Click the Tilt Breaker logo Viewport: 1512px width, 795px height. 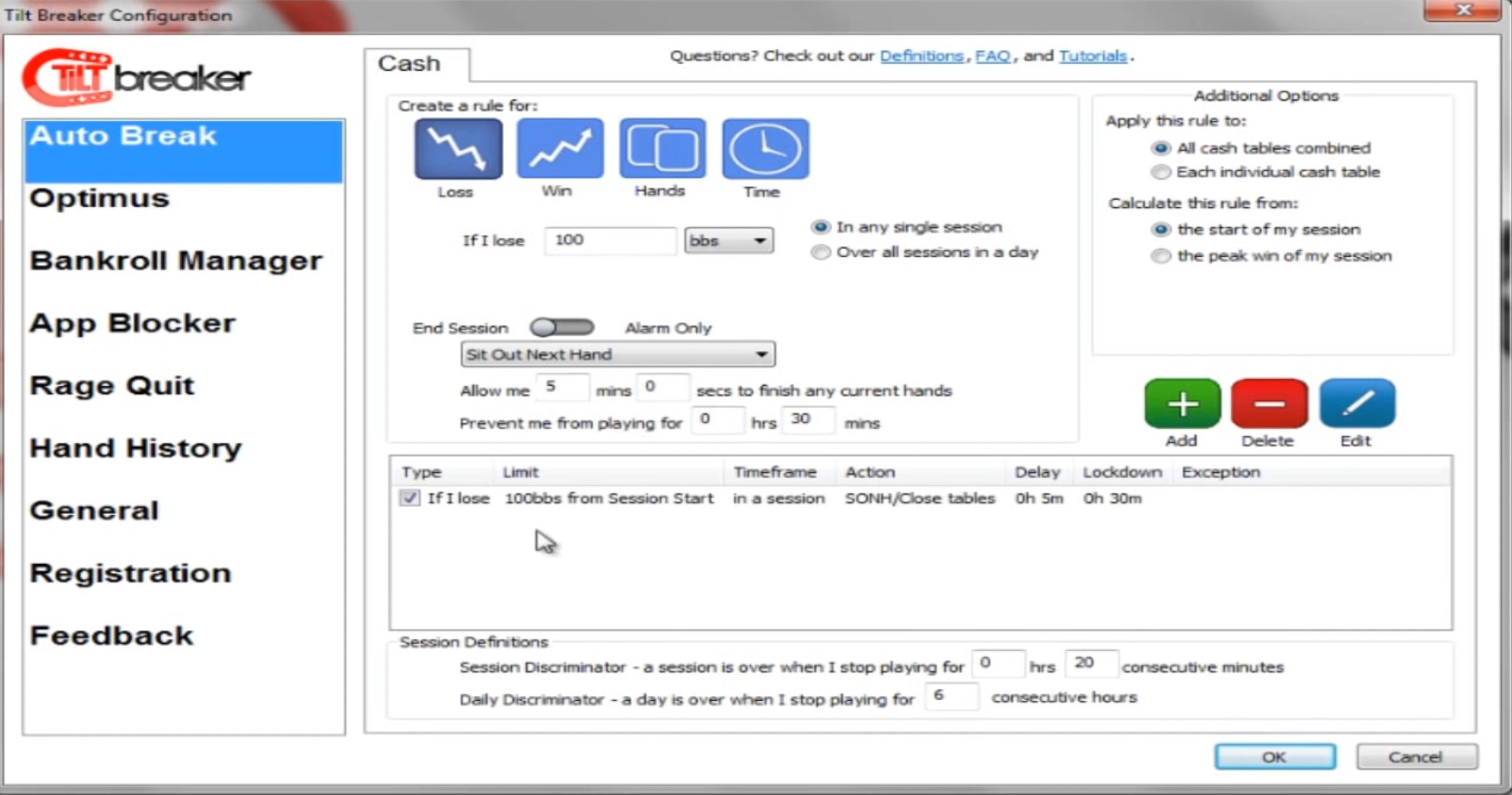pyautogui.click(x=137, y=77)
